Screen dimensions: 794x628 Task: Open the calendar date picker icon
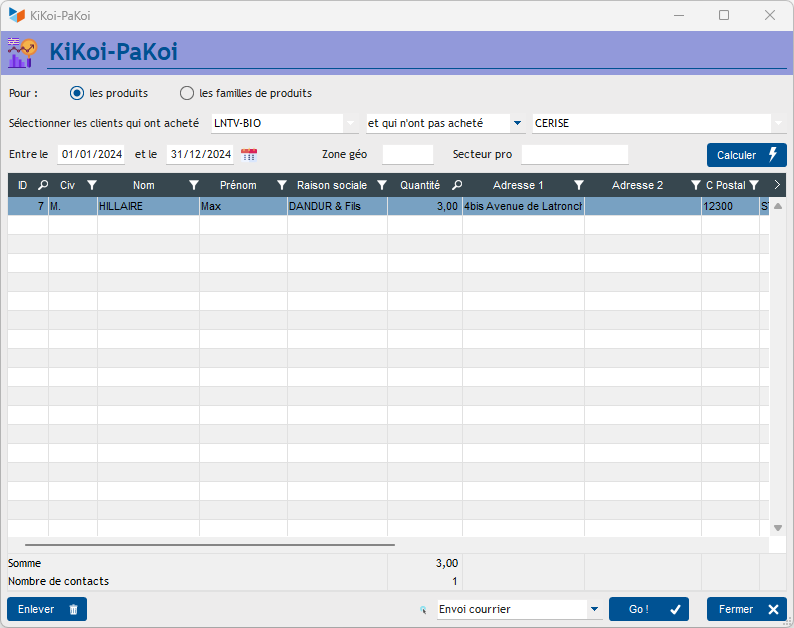[x=249, y=155]
